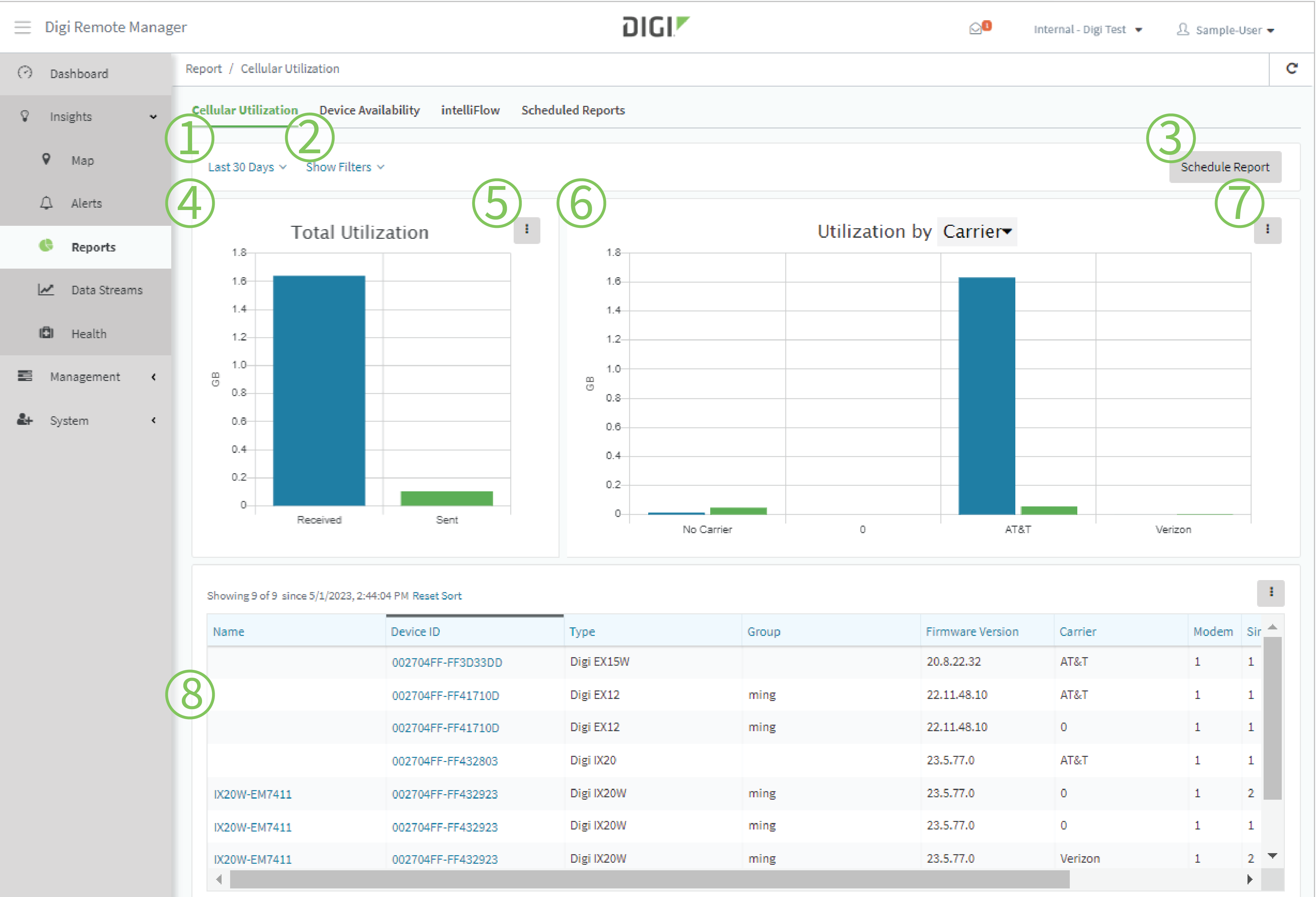Viewport: 1316px width, 897px height.
Task: Click the Verizon carrier cell in table
Action: 1080,859
